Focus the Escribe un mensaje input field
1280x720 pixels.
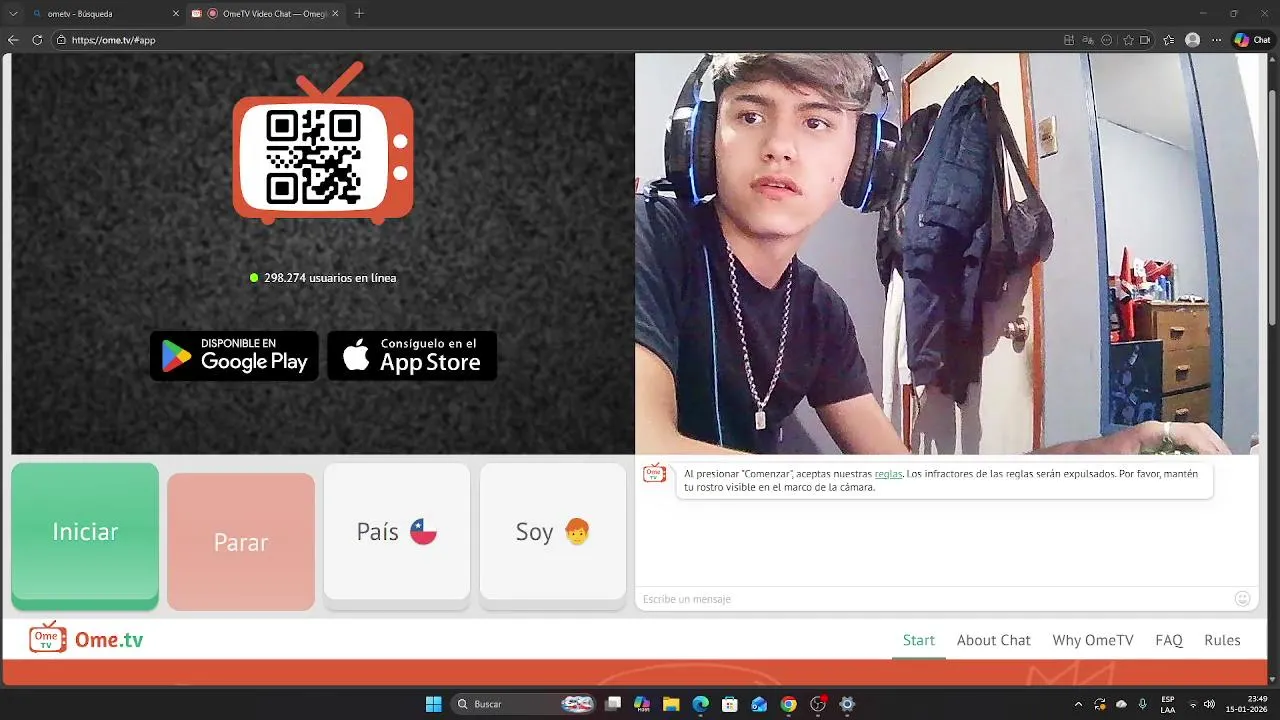click(935, 599)
